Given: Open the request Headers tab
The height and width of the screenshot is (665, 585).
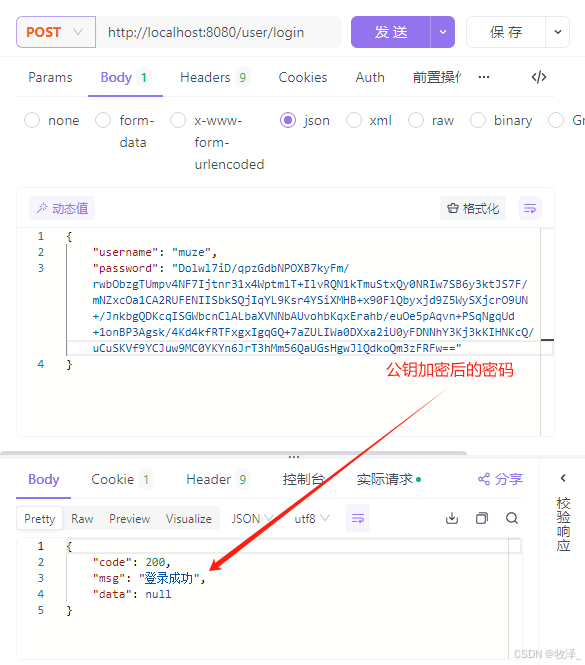Looking at the screenshot, I should click(x=215, y=77).
